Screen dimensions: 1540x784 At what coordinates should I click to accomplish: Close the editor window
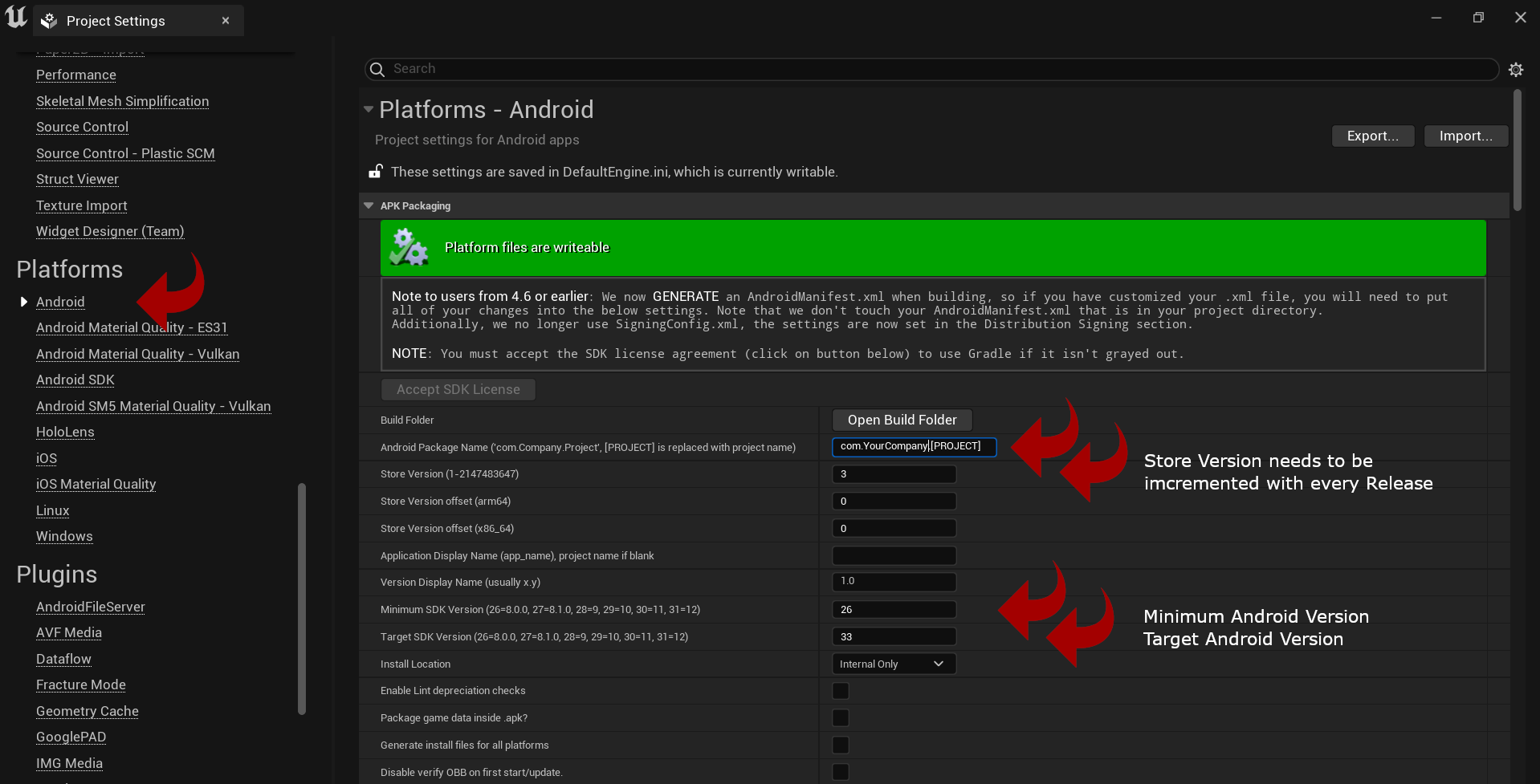1520,18
